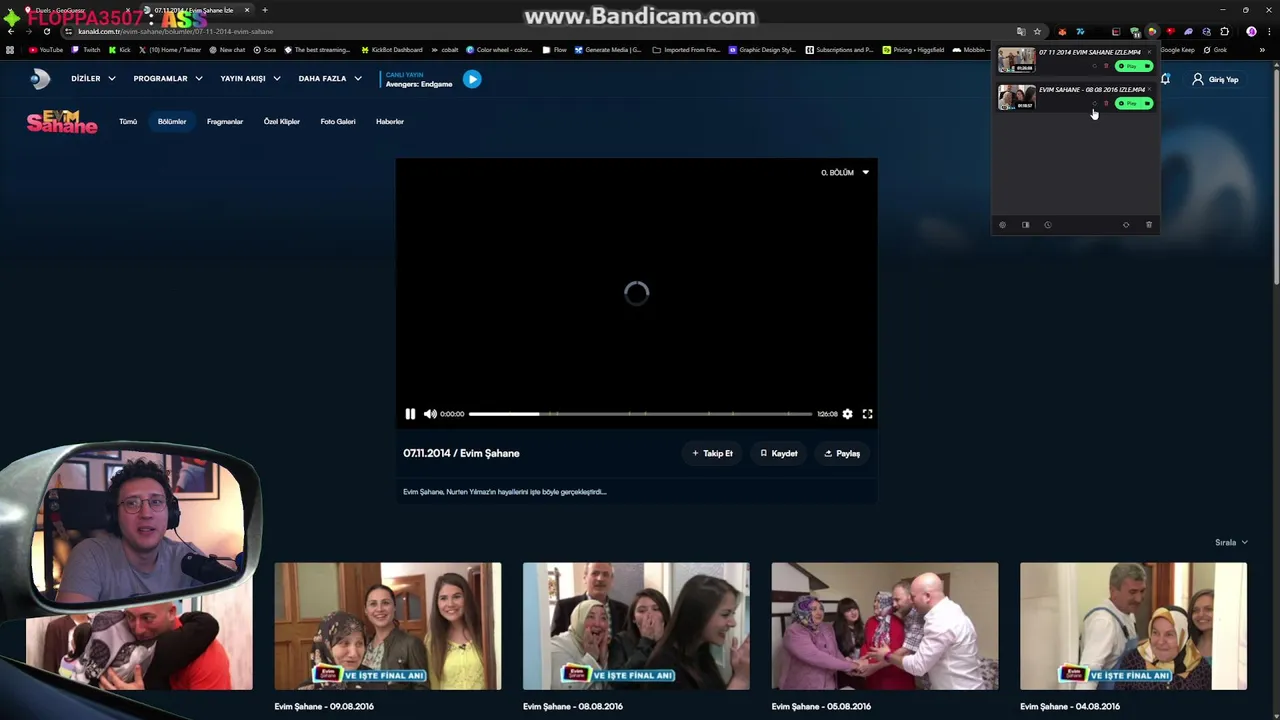Image resolution: width=1280 pixels, height=720 pixels.
Task: Expand the DİZİLER menu
Action: click(x=93, y=79)
